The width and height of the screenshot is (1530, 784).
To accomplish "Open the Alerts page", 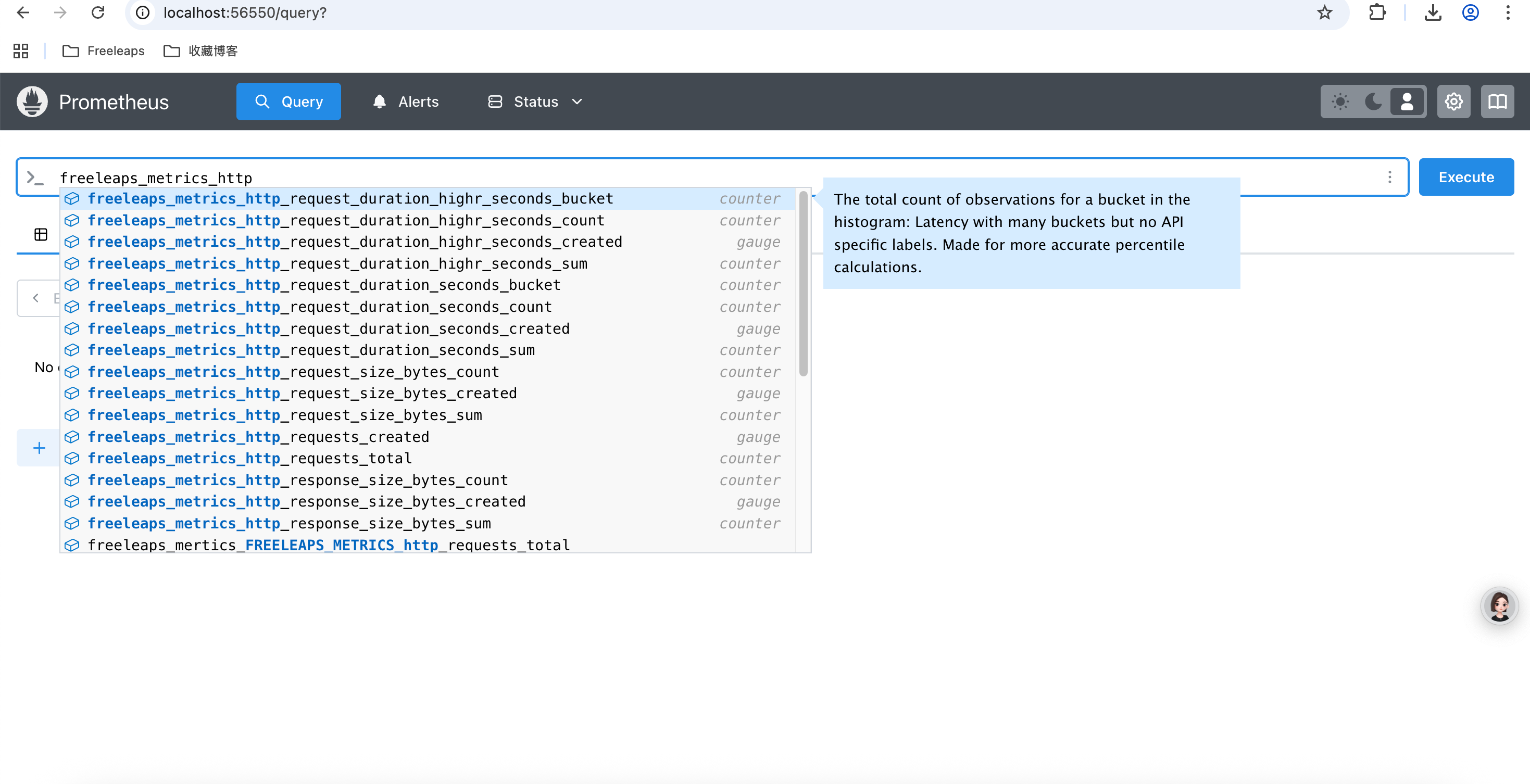I will point(406,102).
